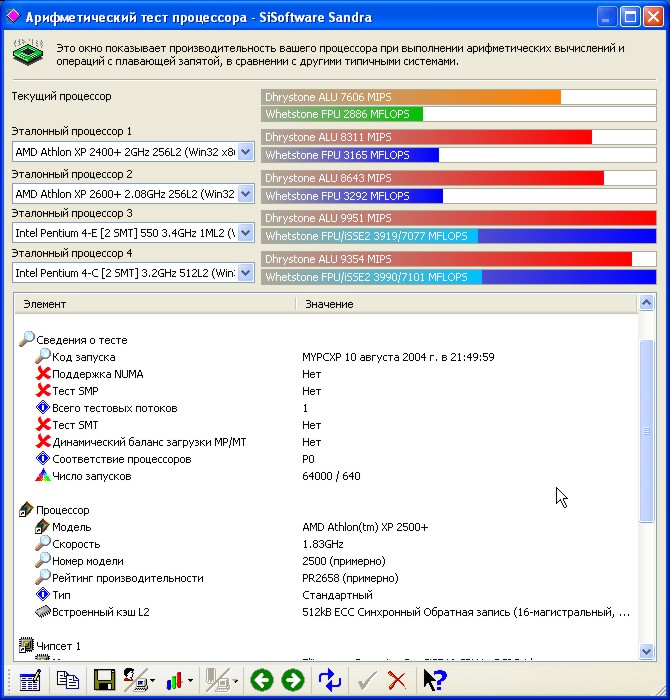Image resolution: width=670 pixels, height=700 pixels.
Task: Click the Whetstone FPU 3165 MFLOPS bar
Action: (x=458, y=155)
